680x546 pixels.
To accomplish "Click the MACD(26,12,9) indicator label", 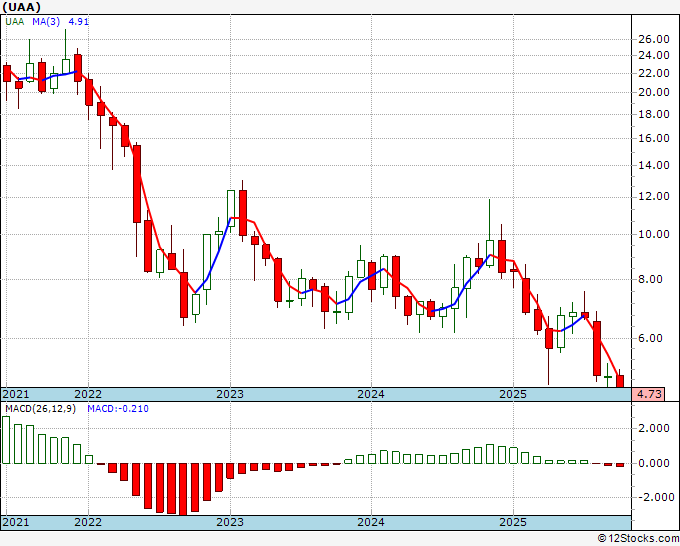I will [40, 409].
